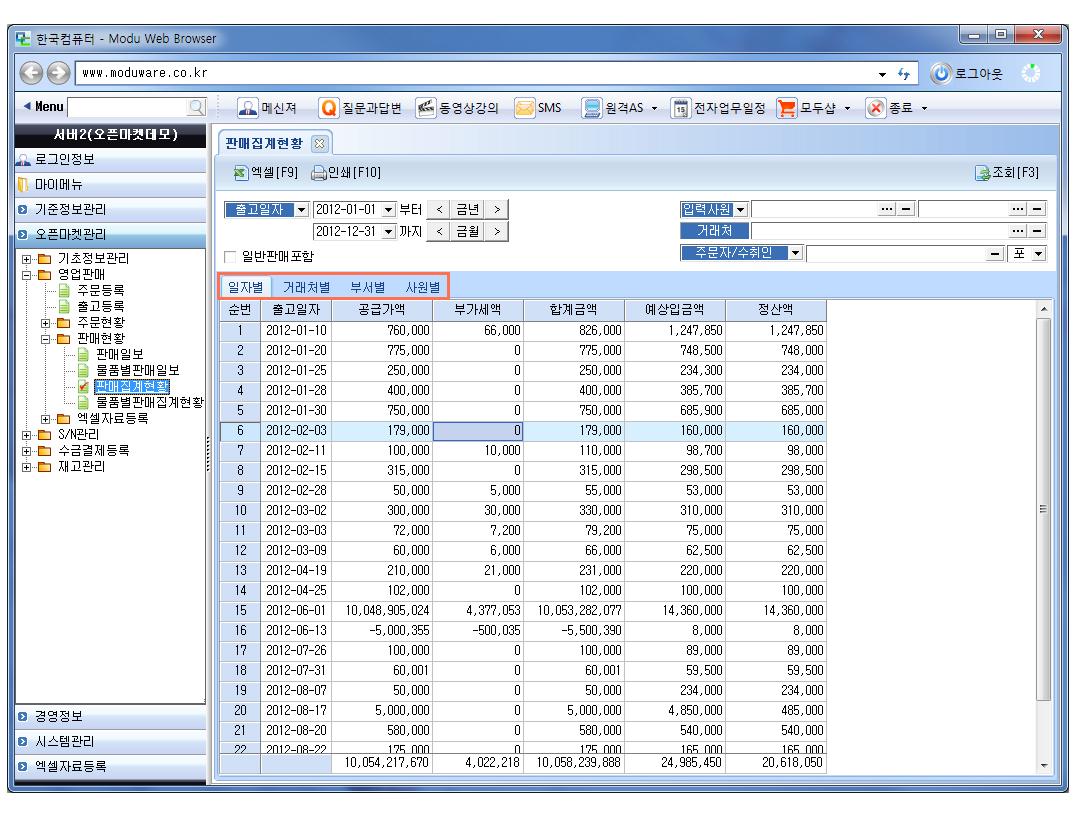Screen dimensions: 1075x817
Task: Click the 질문과답변 Q&A icon
Action: point(326,108)
